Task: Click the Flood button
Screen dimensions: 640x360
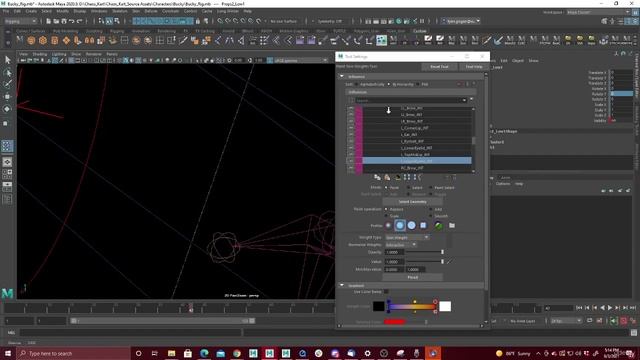Action: [x=412, y=278]
